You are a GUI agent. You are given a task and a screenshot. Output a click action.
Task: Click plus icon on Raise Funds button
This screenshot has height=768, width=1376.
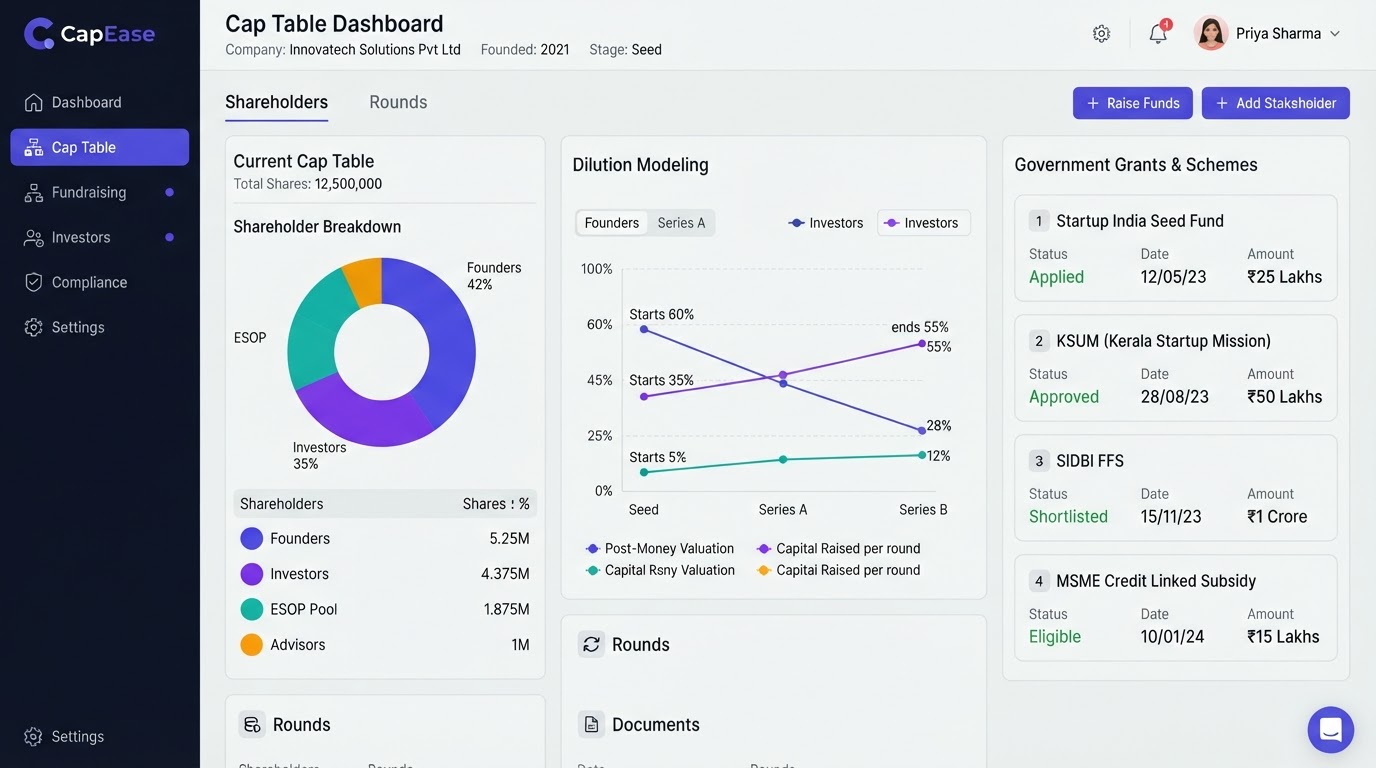[x=1093, y=103]
